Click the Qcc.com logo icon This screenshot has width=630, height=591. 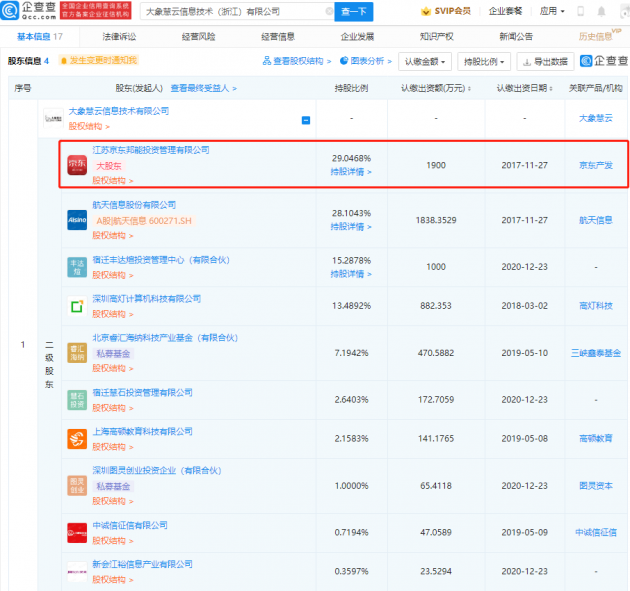coord(10,10)
